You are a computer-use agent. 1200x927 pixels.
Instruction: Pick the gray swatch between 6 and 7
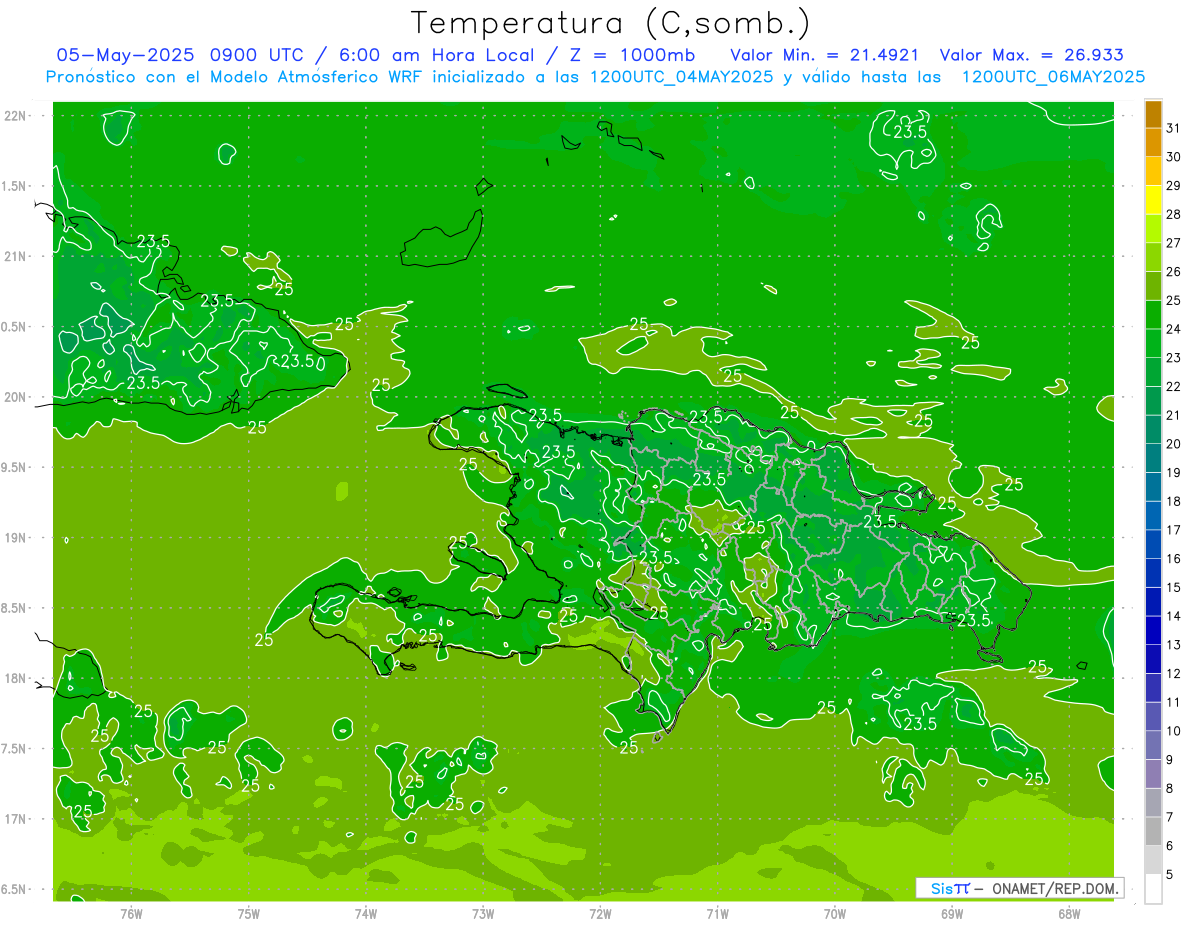pos(1153,831)
